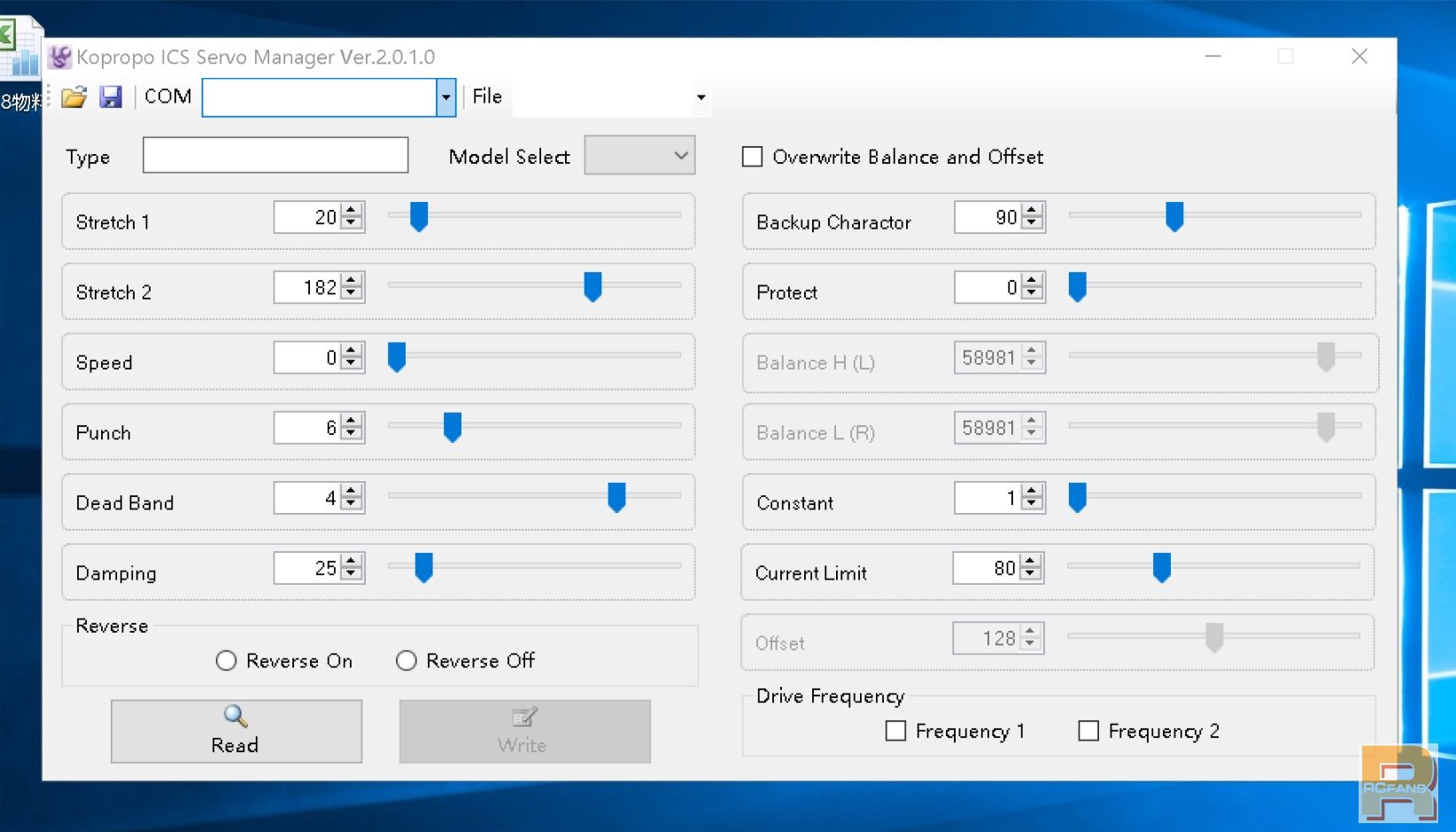Click the Protect slider handle
Image resolution: width=1456 pixels, height=832 pixels.
pyautogui.click(x=1077, y=286)
